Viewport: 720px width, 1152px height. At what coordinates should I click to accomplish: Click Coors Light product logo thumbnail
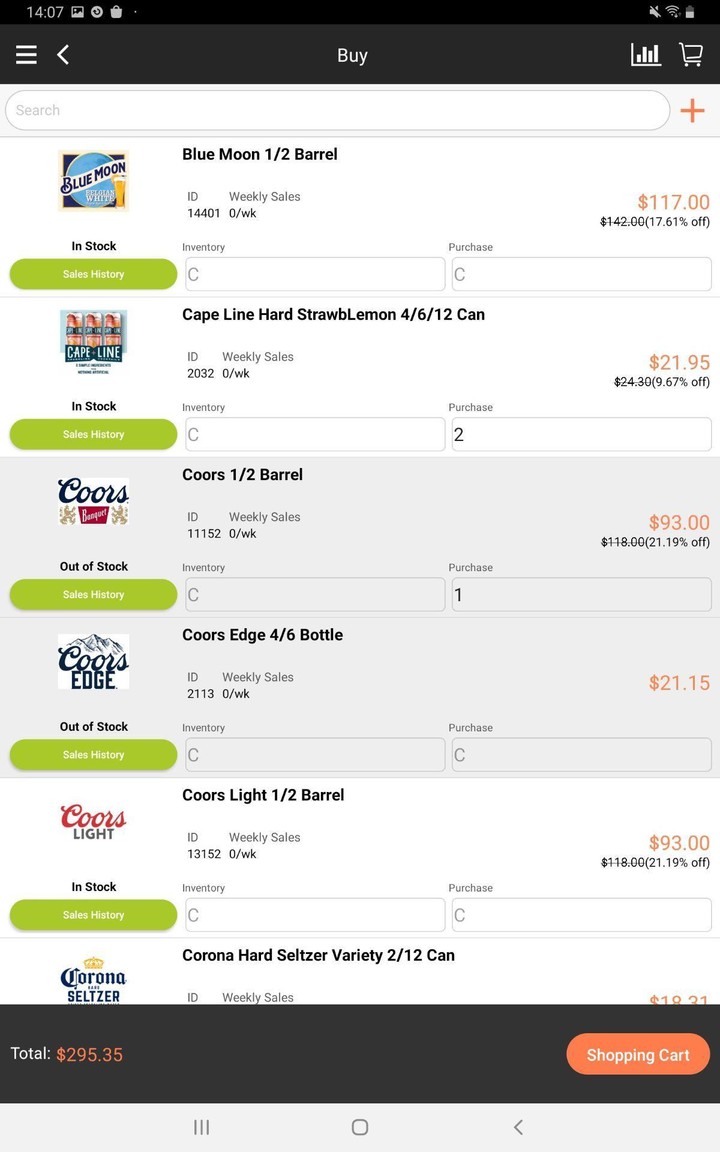pyautogui.click(x=93, y=821)
